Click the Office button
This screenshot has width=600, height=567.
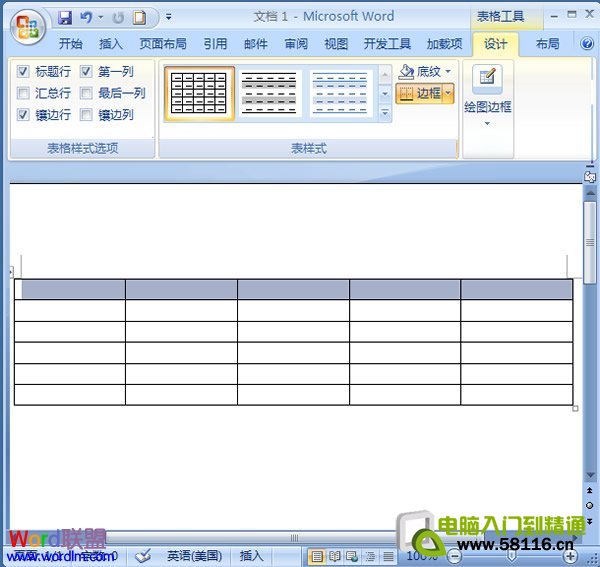tap(28, 26)
